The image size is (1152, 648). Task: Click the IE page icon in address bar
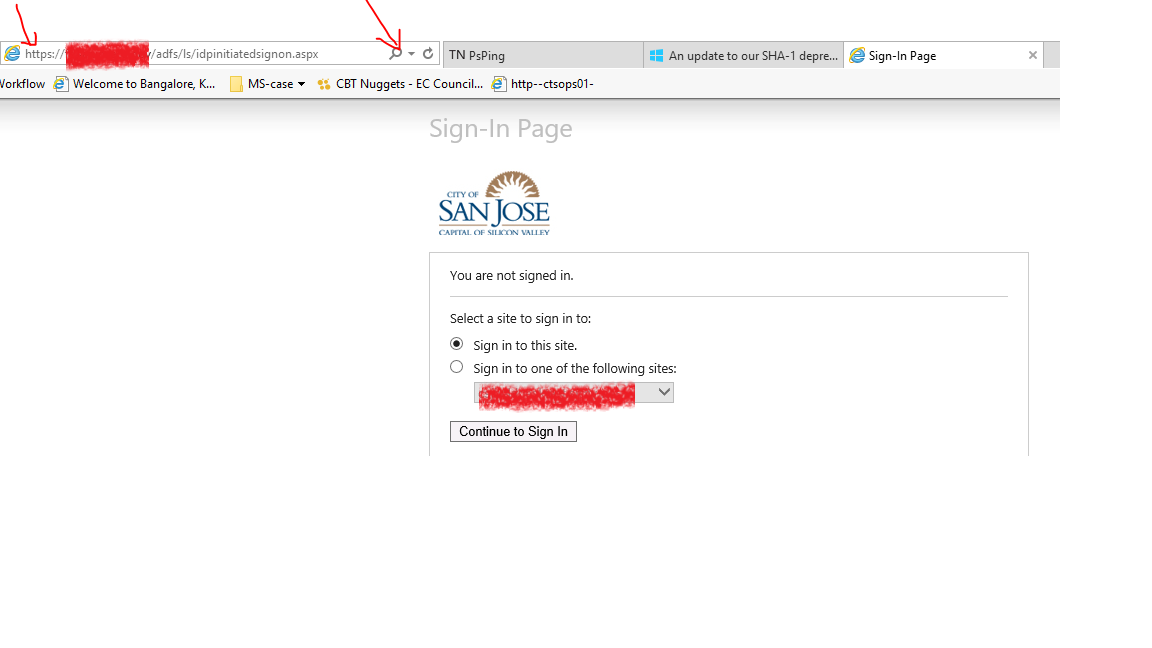point(12,54)
